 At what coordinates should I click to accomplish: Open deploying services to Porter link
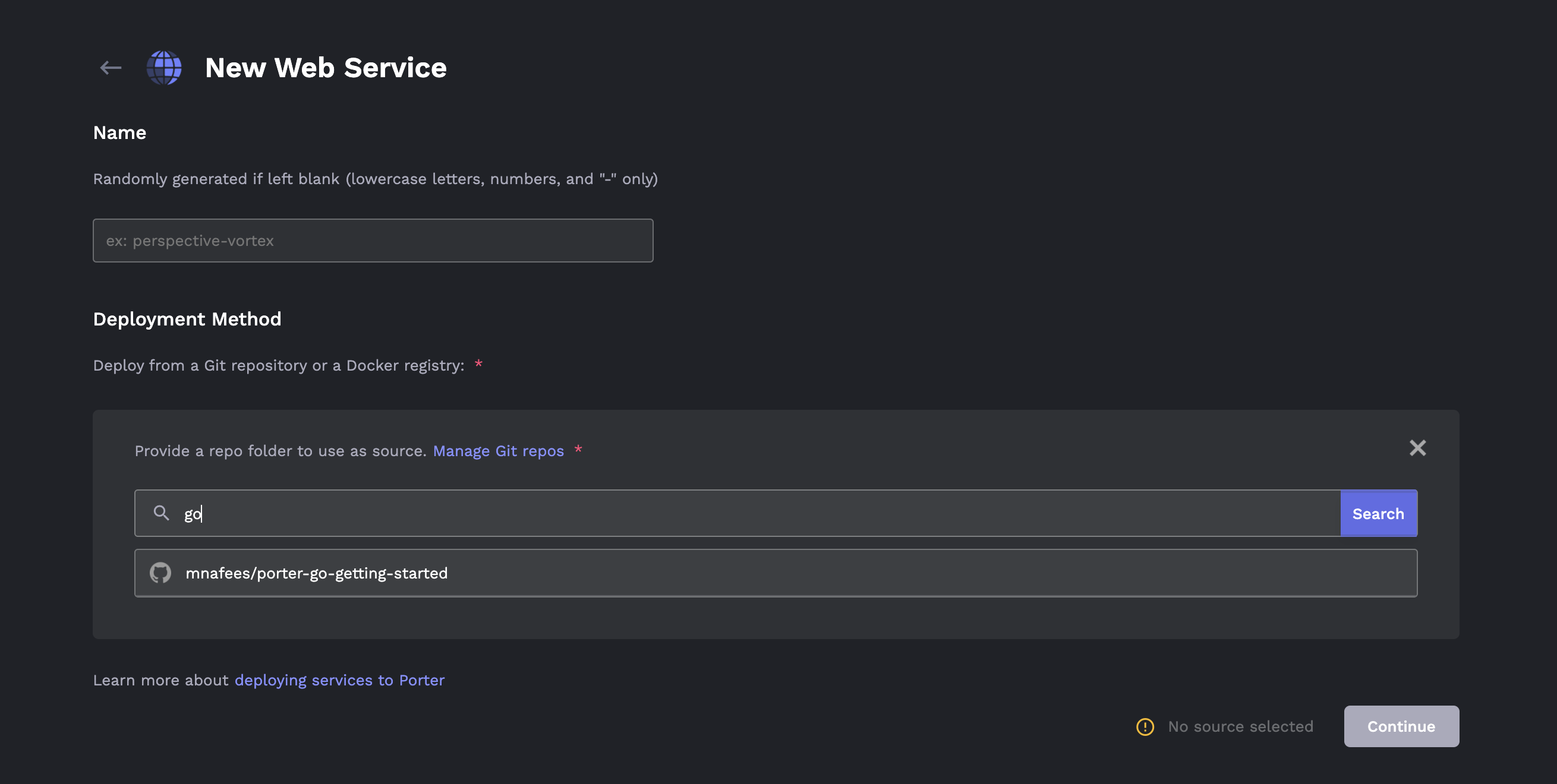click(339, 680)
